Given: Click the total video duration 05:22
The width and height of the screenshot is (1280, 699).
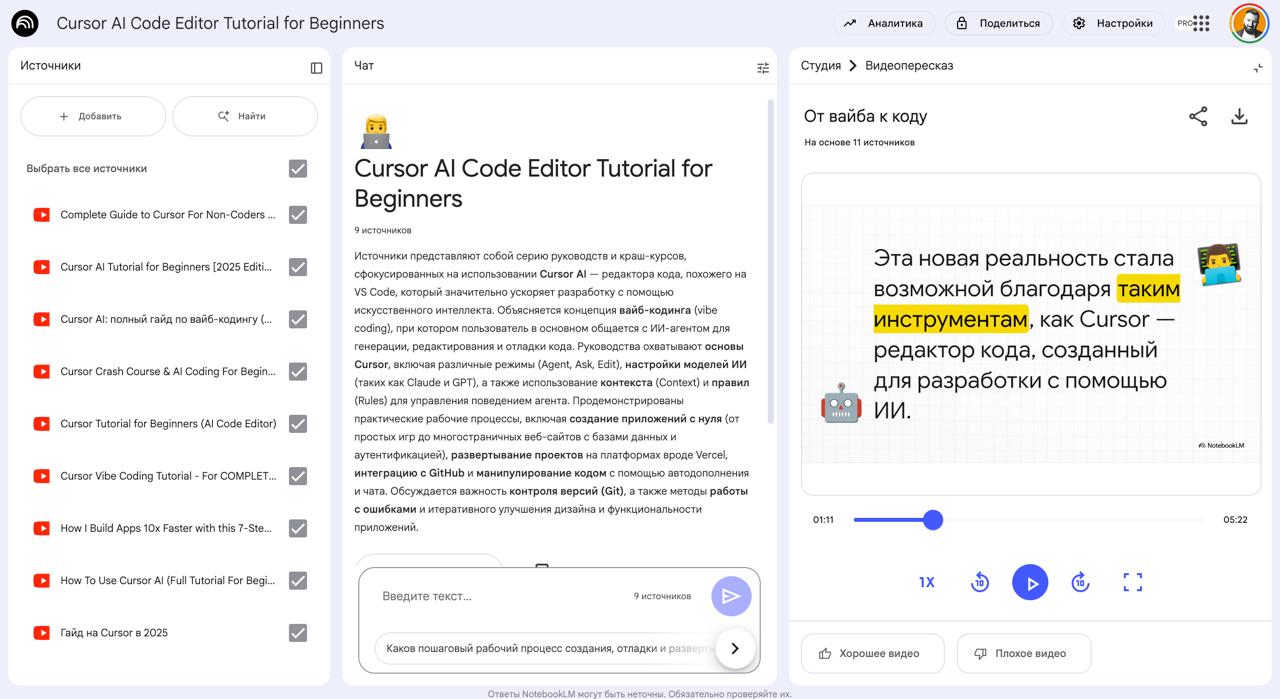Looking at the screenshot, I should coord(1235,520).
